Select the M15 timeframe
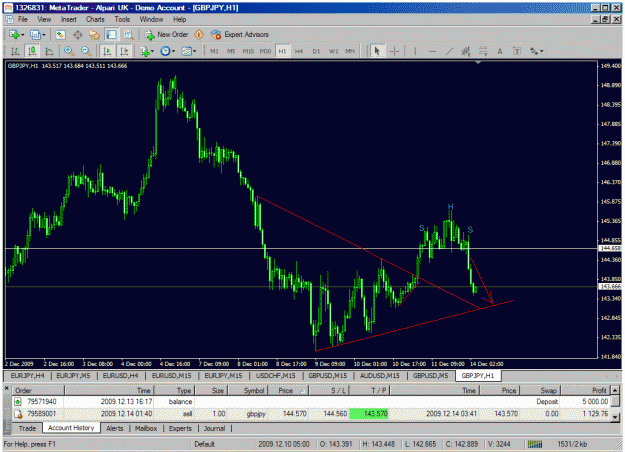625x452 pixels. (x=248, y=51)
